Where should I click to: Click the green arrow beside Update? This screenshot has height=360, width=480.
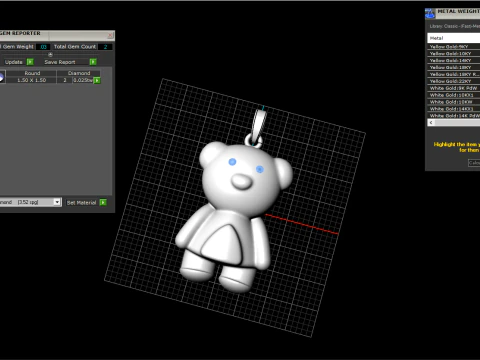pos(30,62)
